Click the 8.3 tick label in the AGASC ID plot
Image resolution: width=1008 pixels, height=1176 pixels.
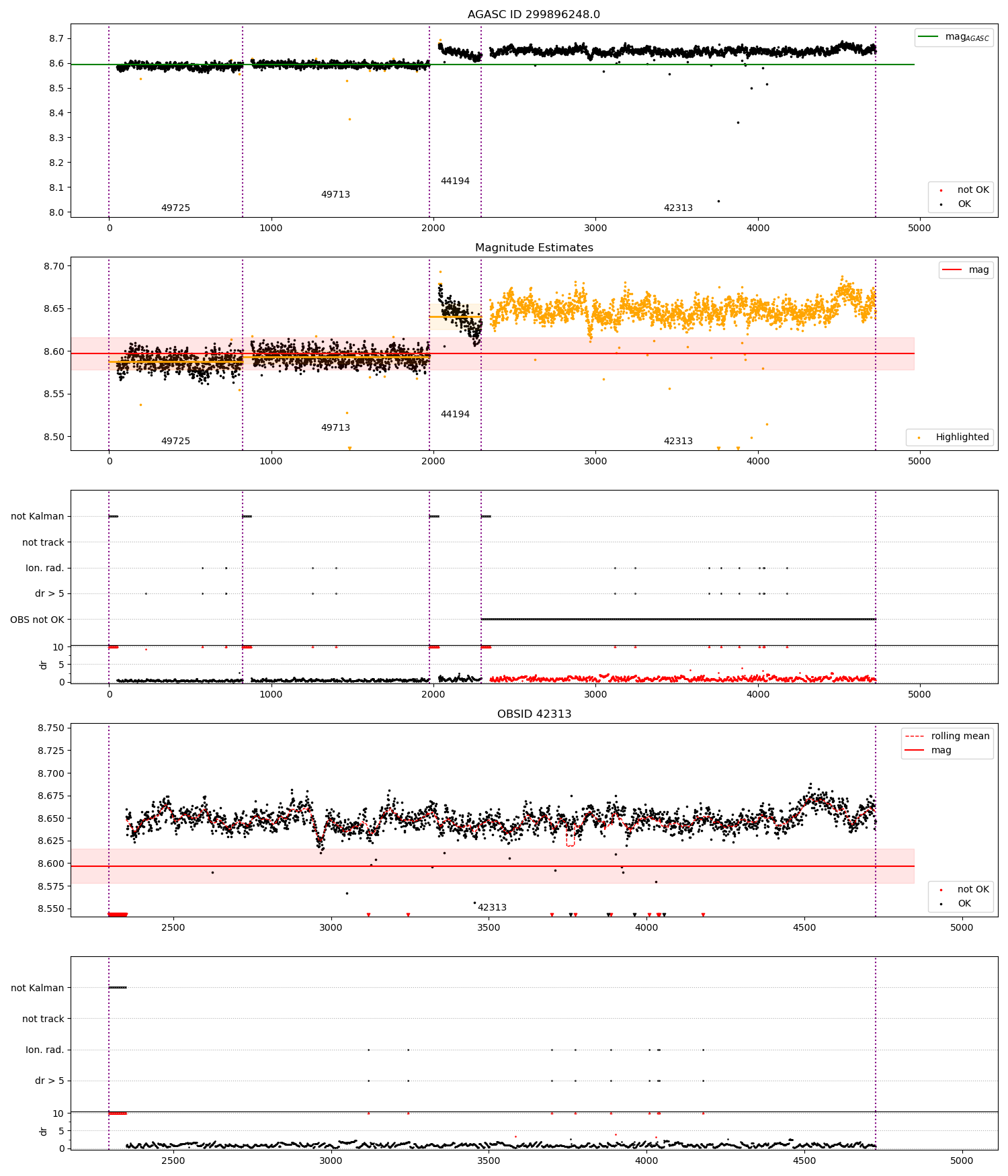coord(56,138)
